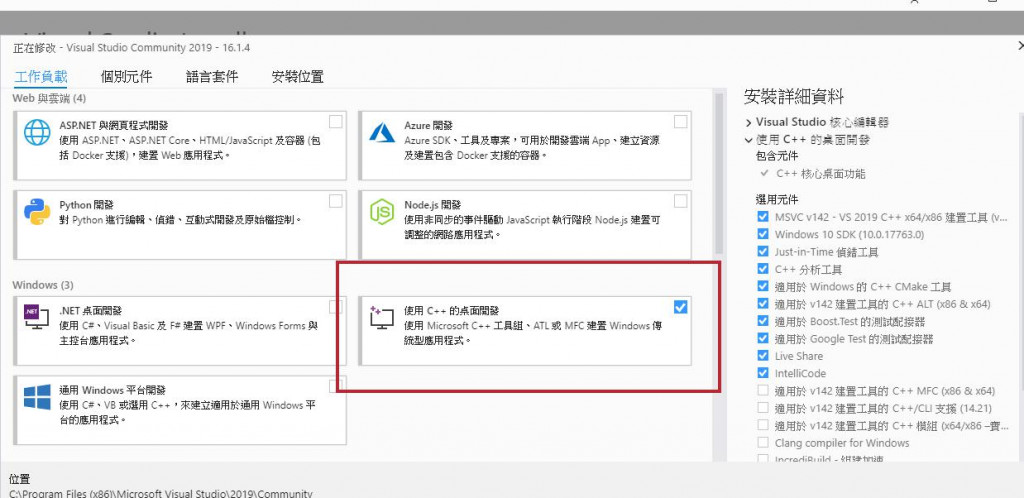Click the '選用元件' optional components label

[777, 199]
